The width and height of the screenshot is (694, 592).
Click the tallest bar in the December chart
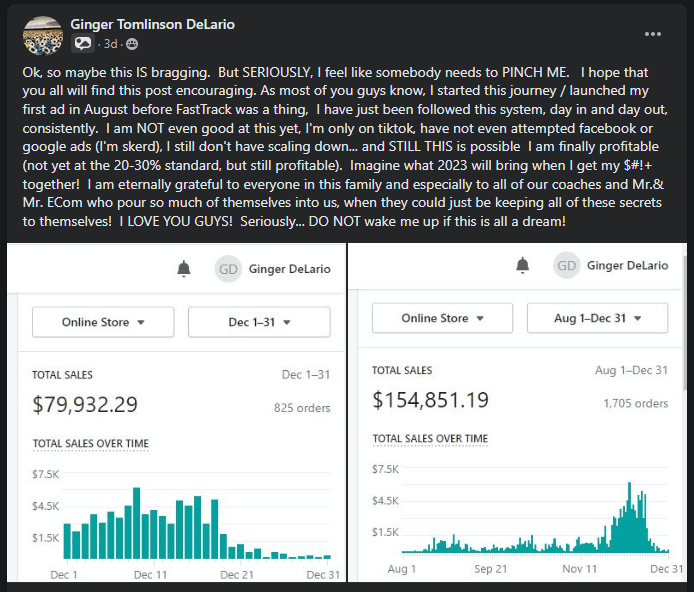tap(135, 523)
